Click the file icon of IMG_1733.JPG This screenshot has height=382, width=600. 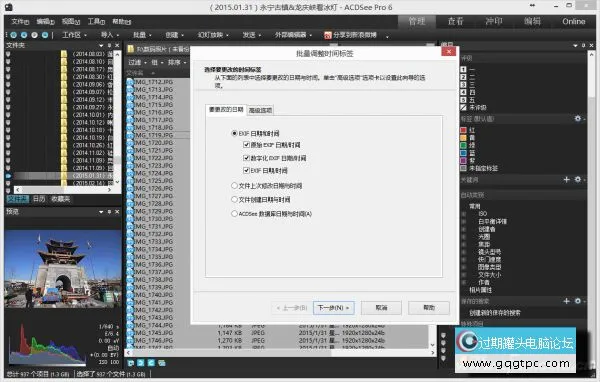(x=130, y=242)
